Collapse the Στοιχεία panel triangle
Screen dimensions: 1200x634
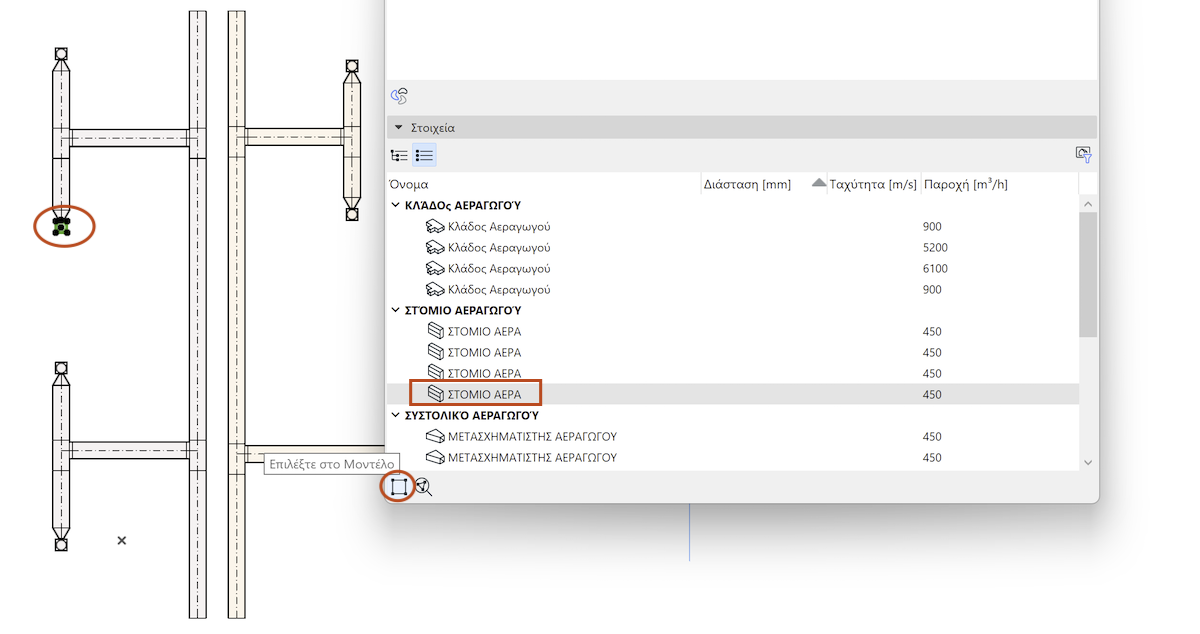[399, 128]
